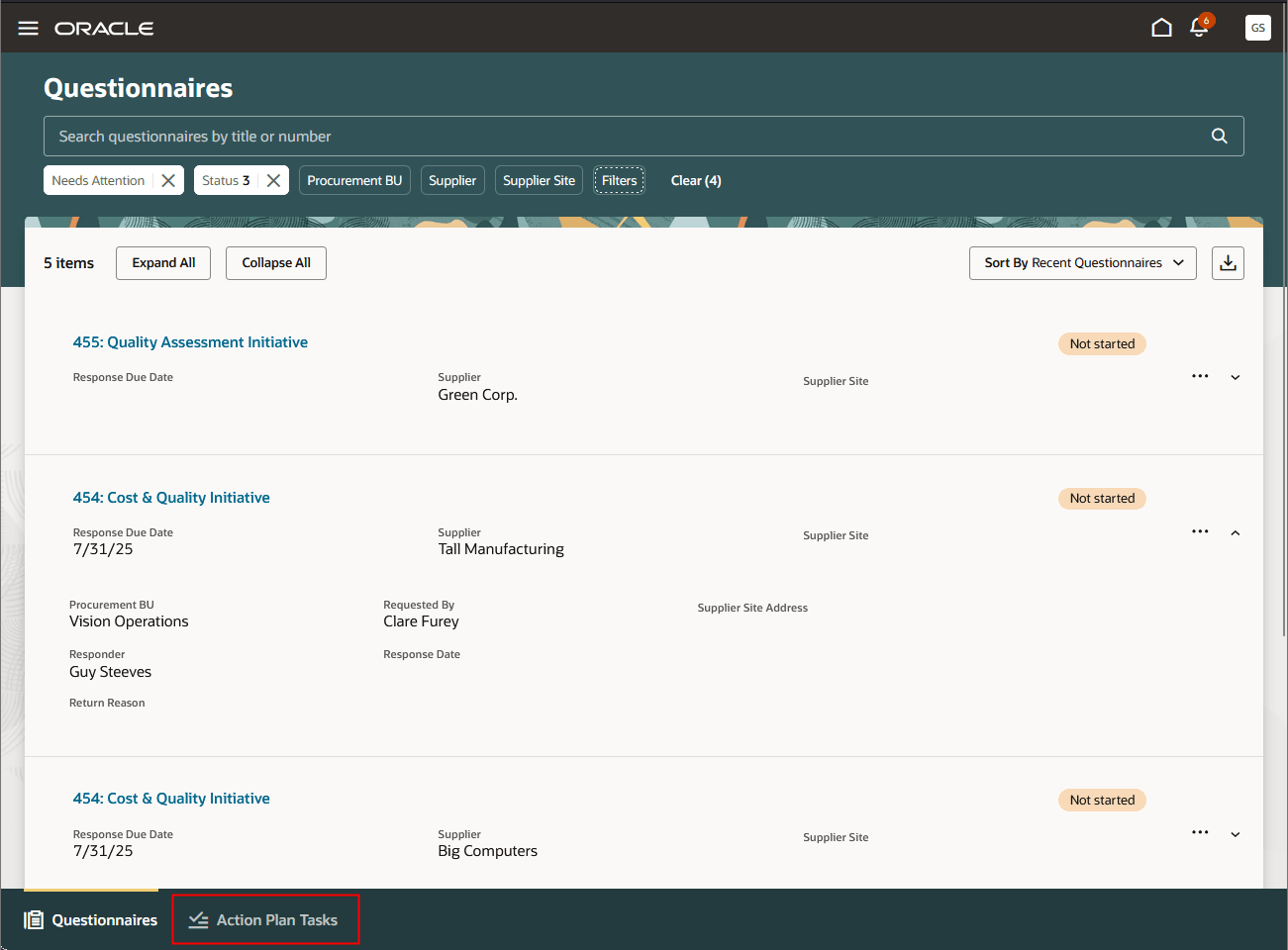Open the Supplier filter chip
This screenshot has width=1288, height=950.
[452, 180]
